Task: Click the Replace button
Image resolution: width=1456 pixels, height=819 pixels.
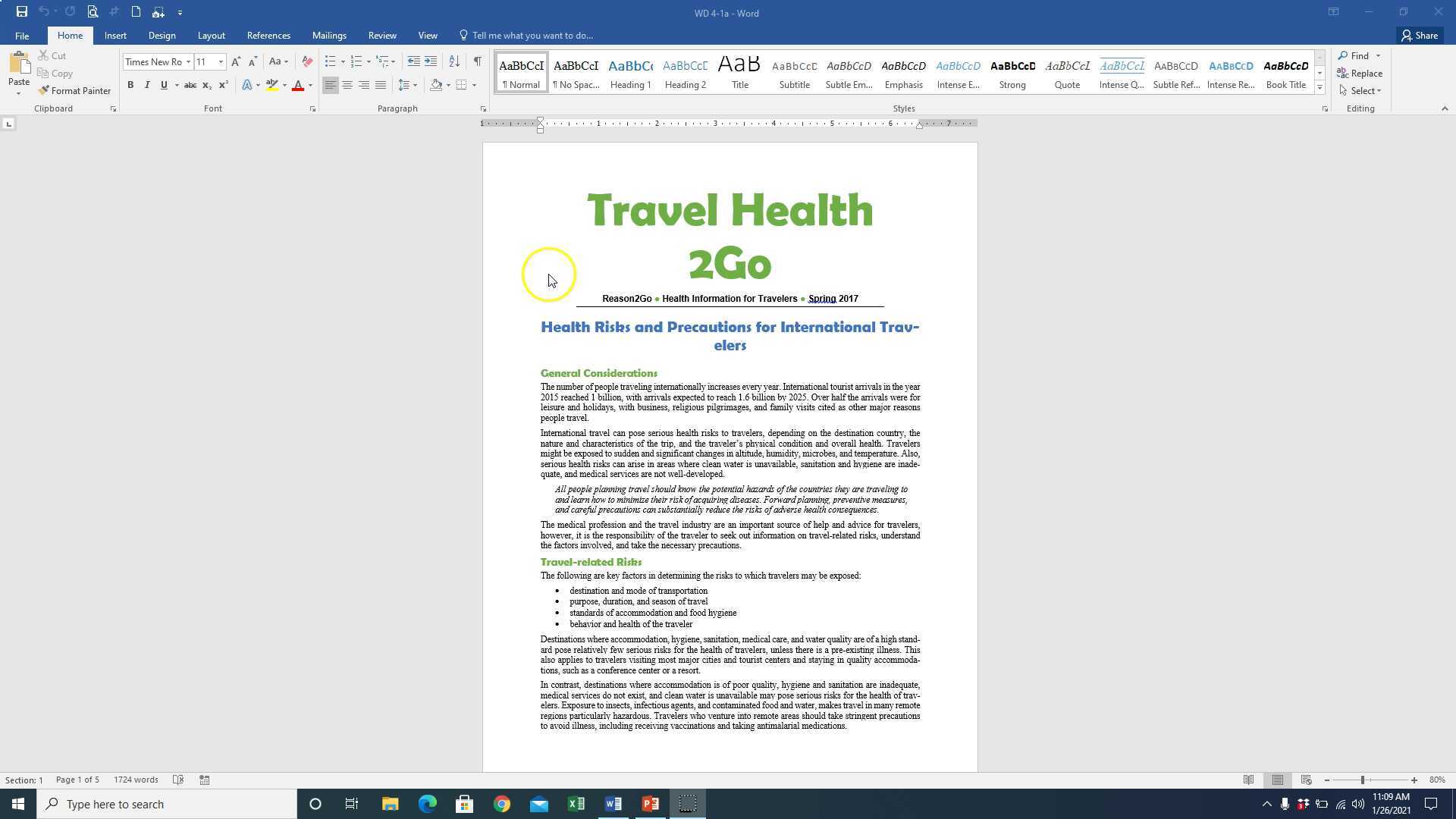Action: tap(1360, 74)
